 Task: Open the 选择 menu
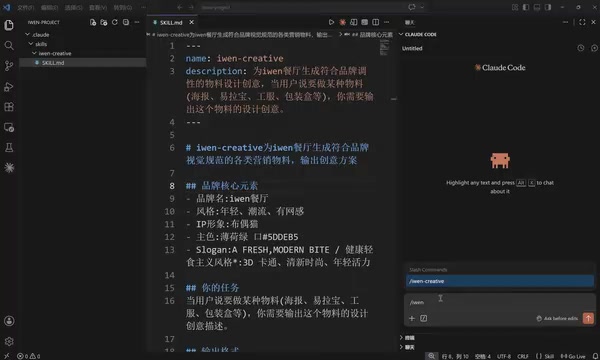click(x=73, y=7)
